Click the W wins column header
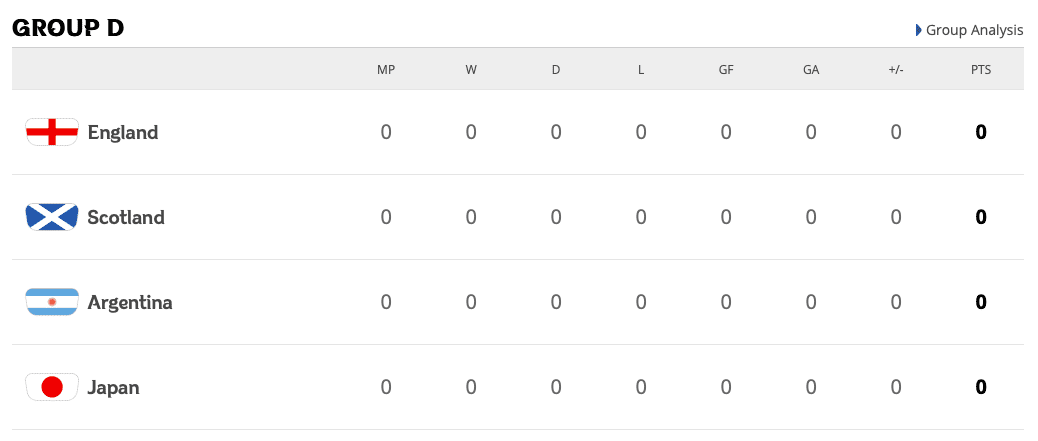1038x441 pixels. (471, 70)
